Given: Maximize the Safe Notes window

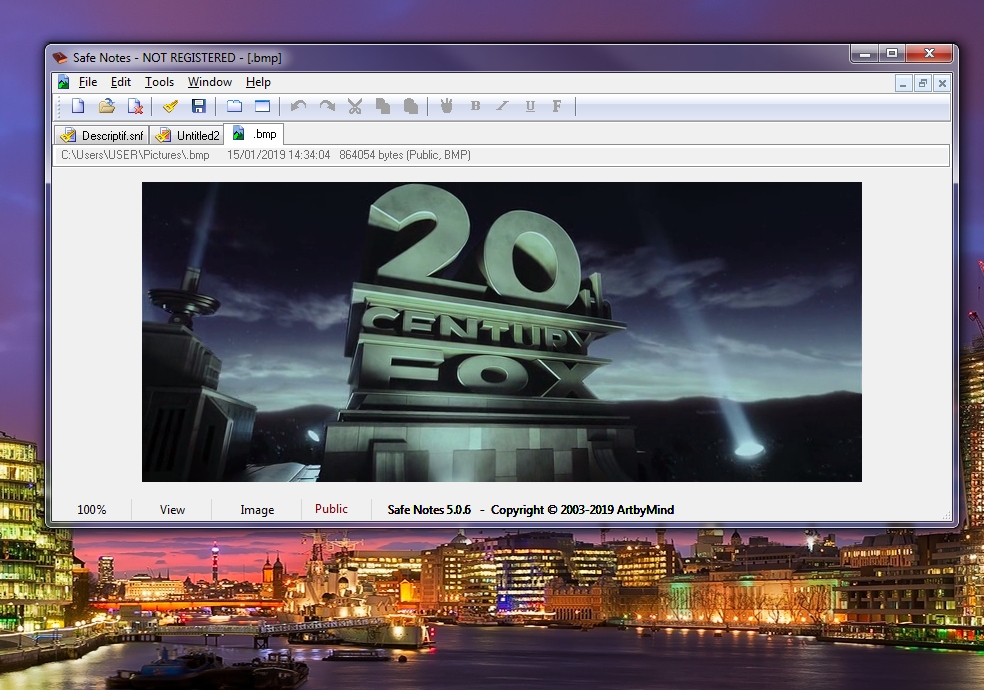Looking at the screenshot, I should point(892,54).
